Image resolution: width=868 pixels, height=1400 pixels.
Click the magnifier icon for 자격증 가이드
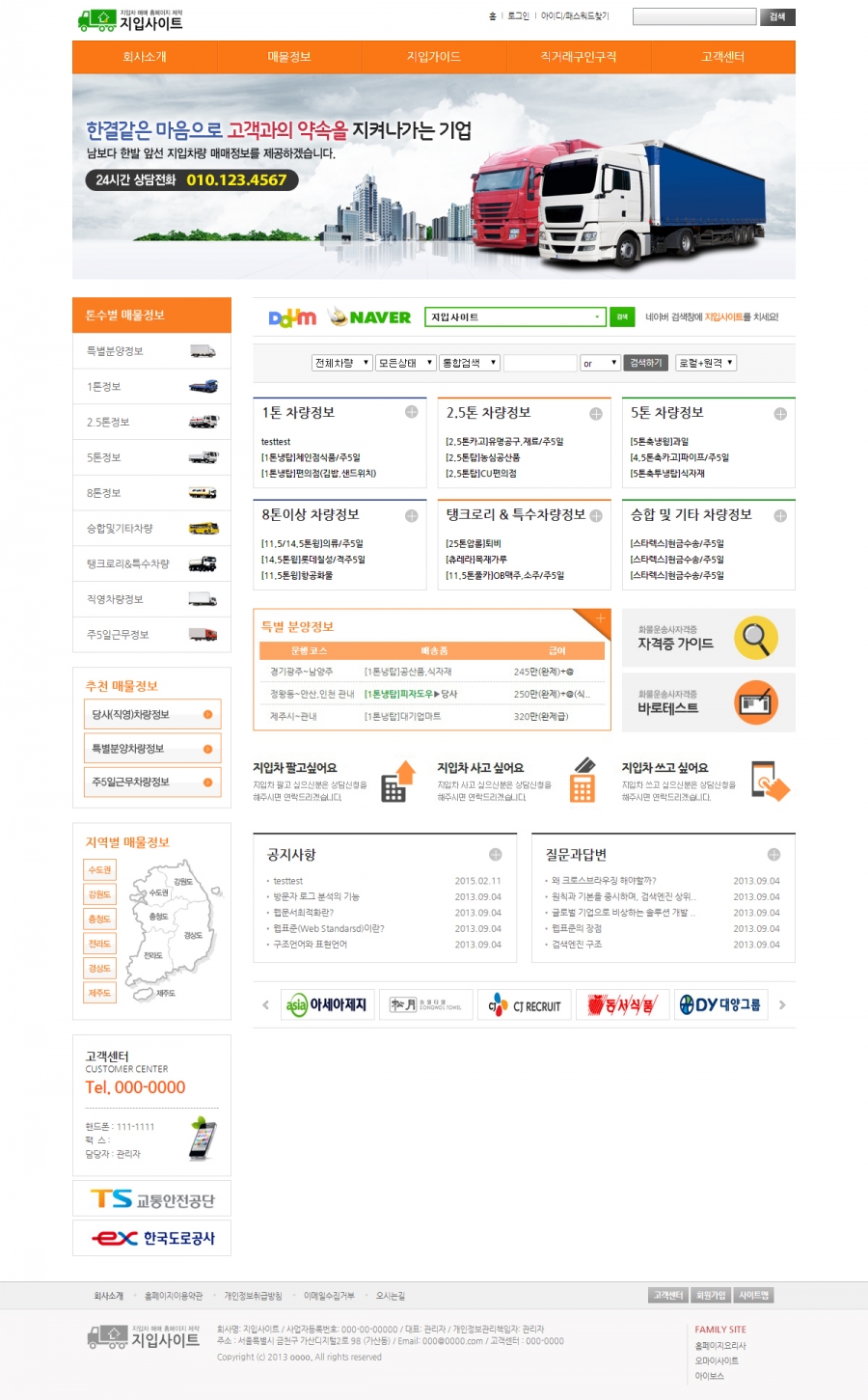(755, 638)
